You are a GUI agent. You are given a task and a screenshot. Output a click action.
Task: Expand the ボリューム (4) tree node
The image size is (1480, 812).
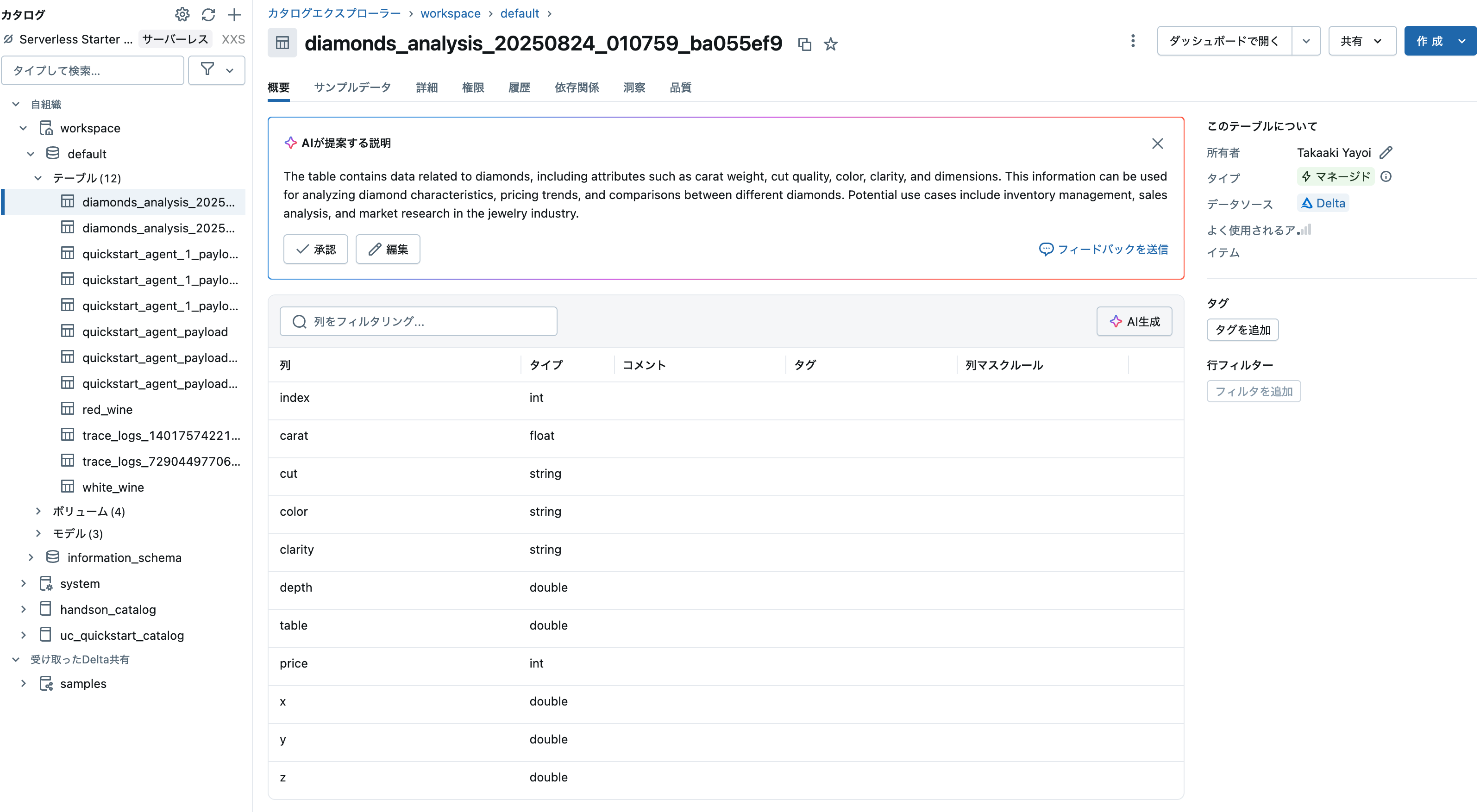click(x=38, y=511)
